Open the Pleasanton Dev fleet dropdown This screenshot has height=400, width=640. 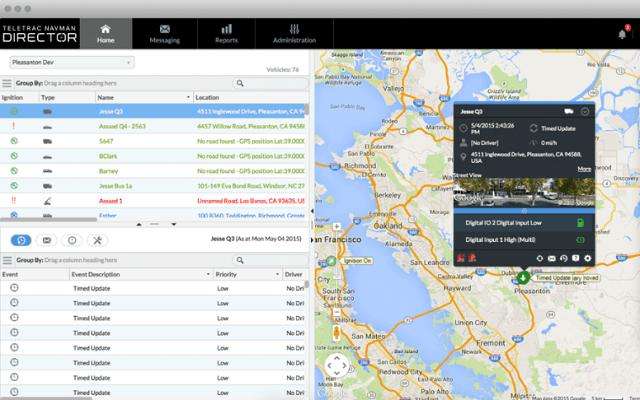[72, 62]
